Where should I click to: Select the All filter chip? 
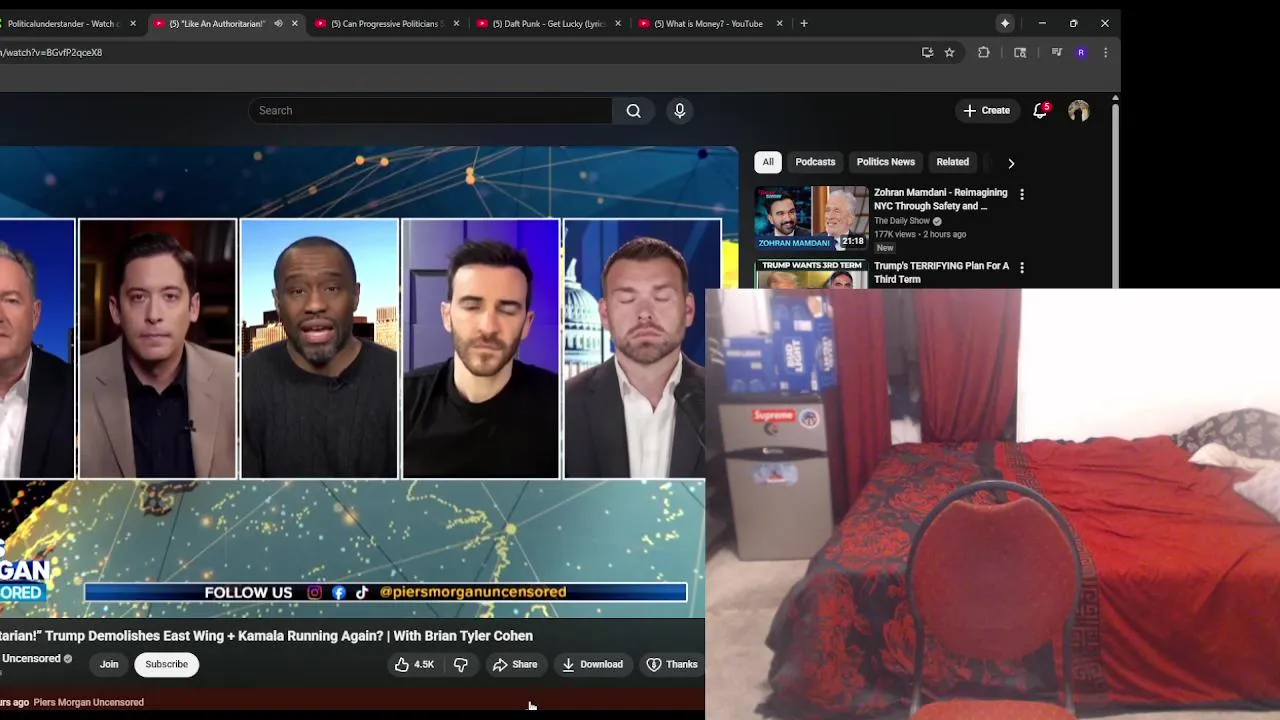pyautogui.click(x=768, y=162)
